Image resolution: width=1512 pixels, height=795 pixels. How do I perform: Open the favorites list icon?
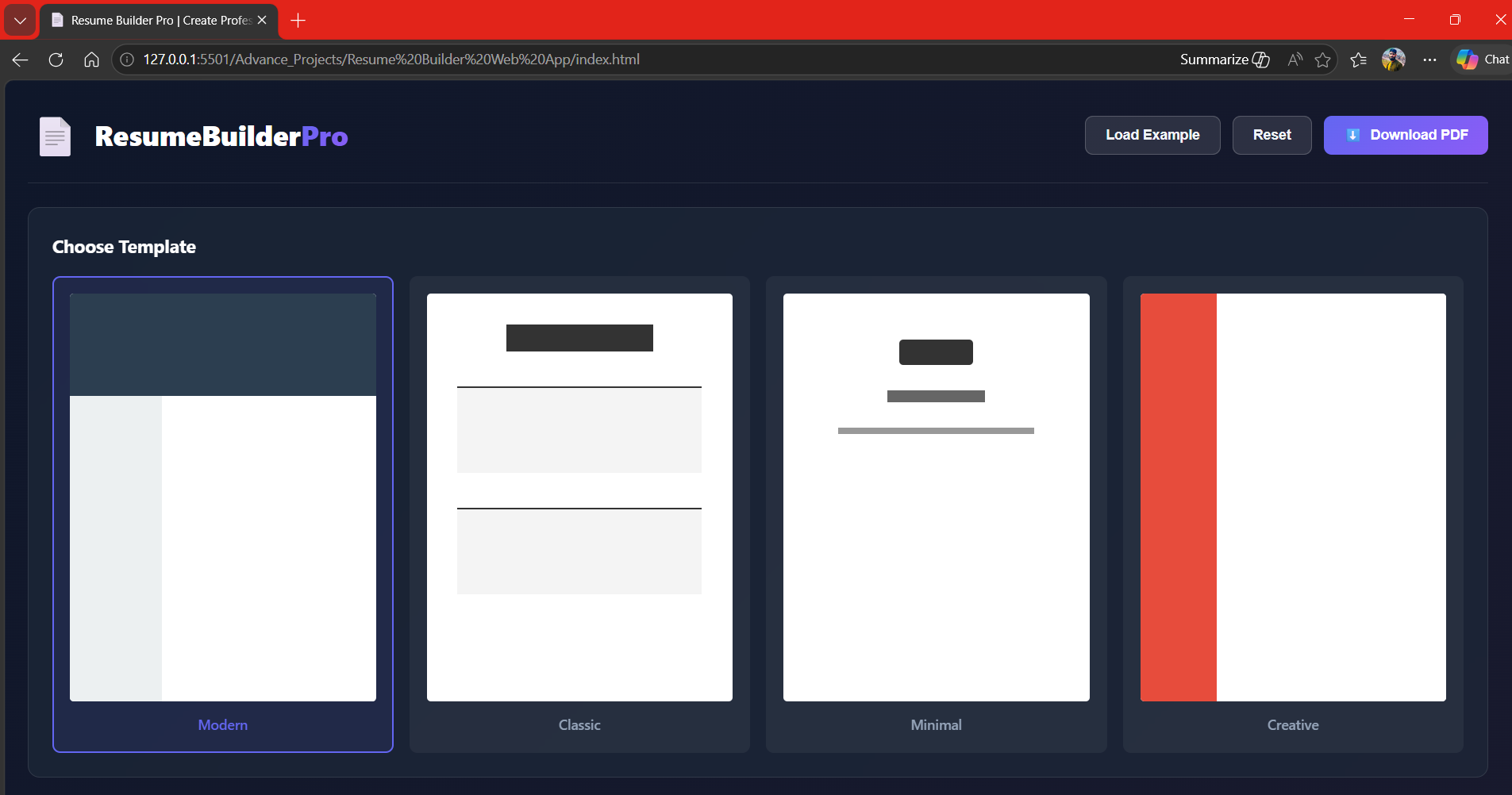[1358, 60]
